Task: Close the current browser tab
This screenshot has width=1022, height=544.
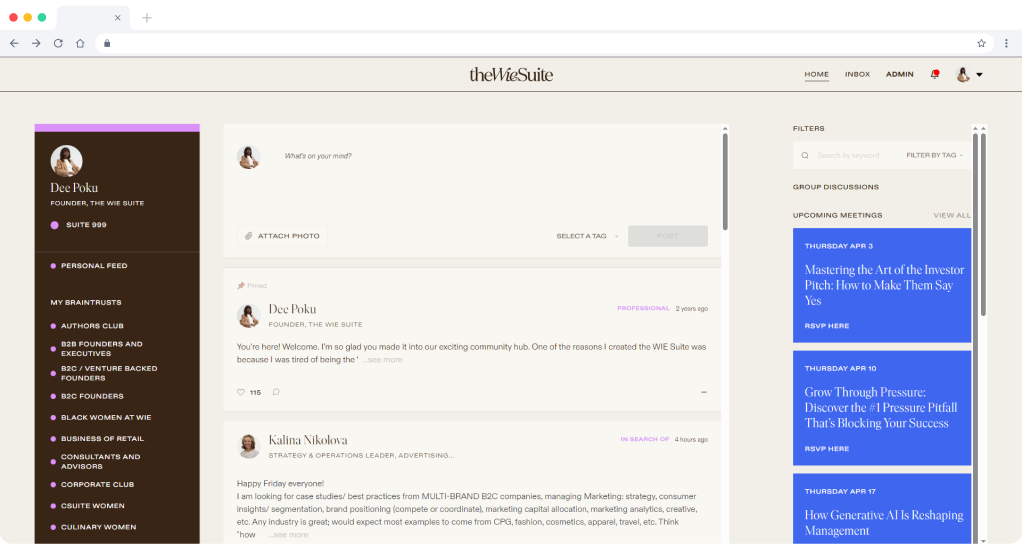Action: (x=117, y=18)
